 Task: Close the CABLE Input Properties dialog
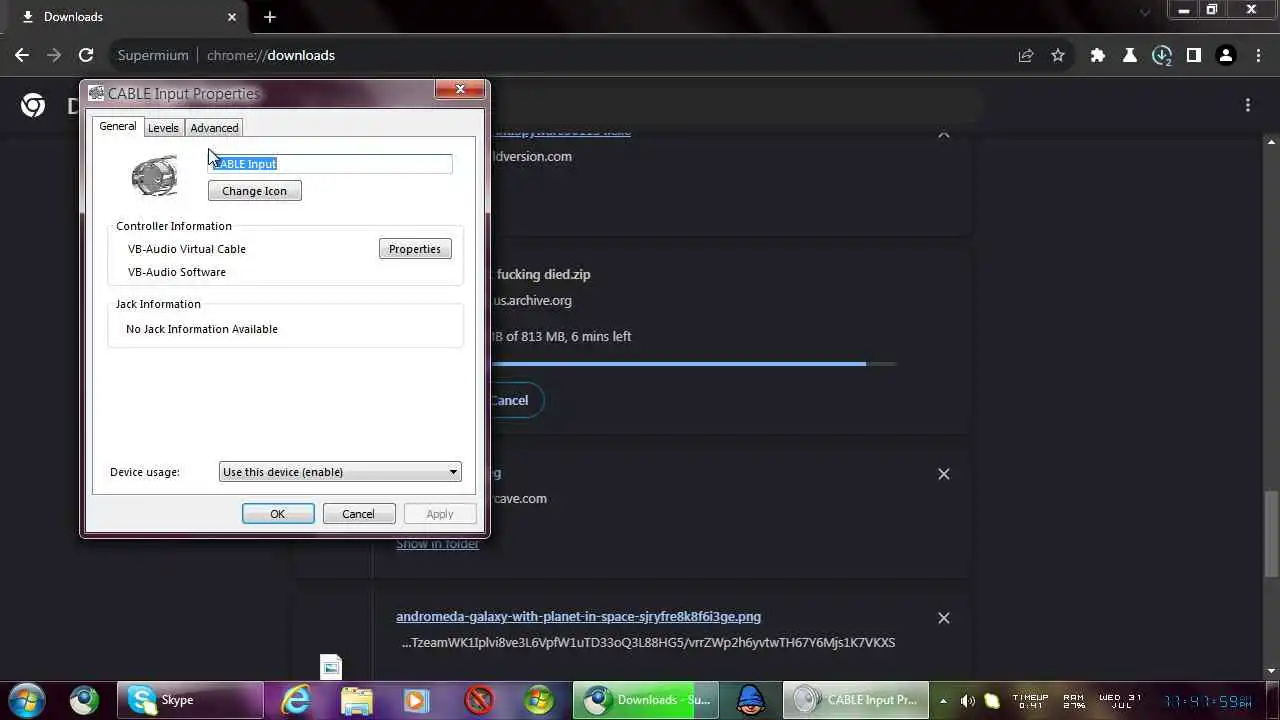460,89
